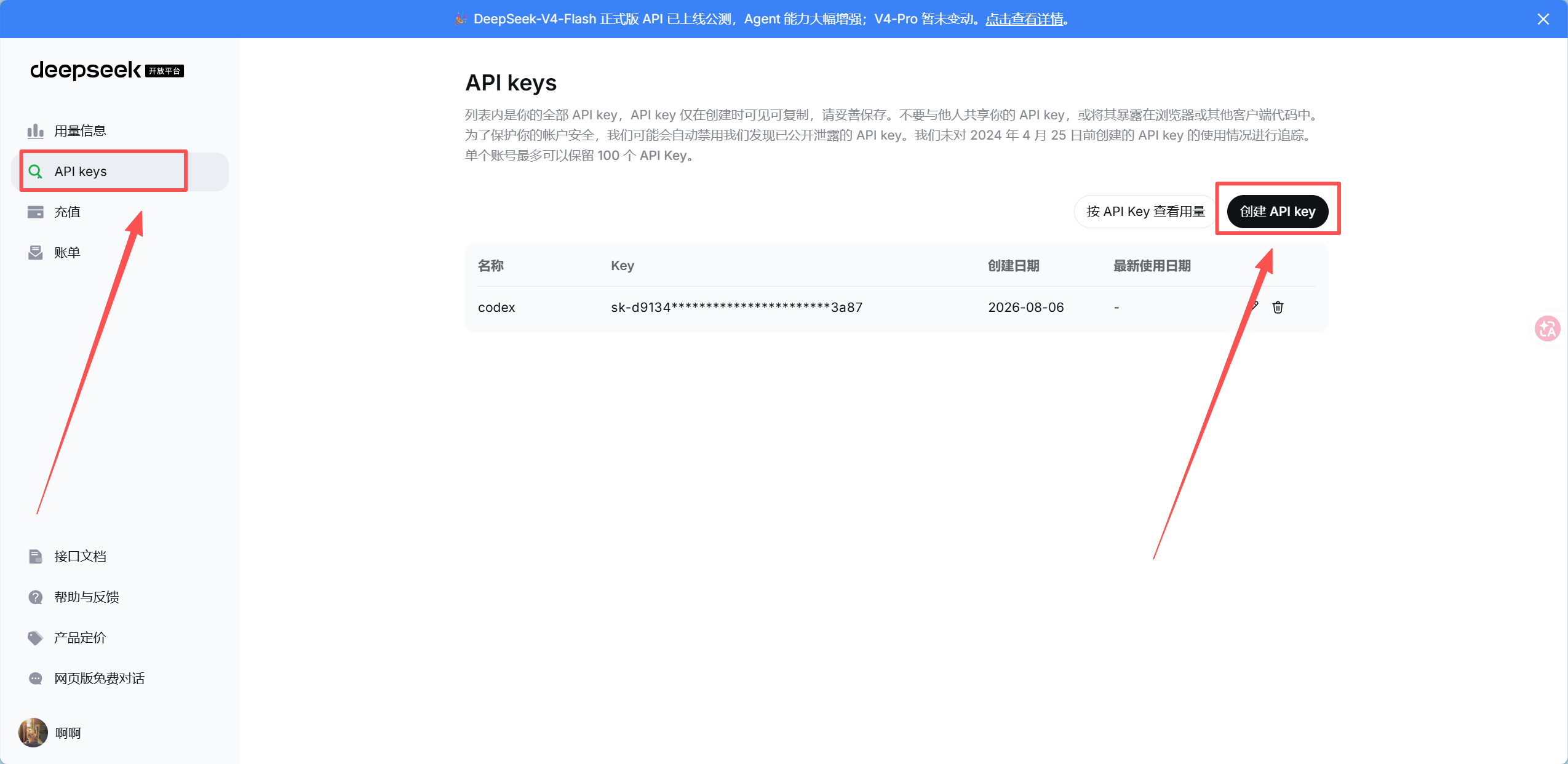Select API keys in the sidebar
1568x764 pixels.
click(120, 172)
